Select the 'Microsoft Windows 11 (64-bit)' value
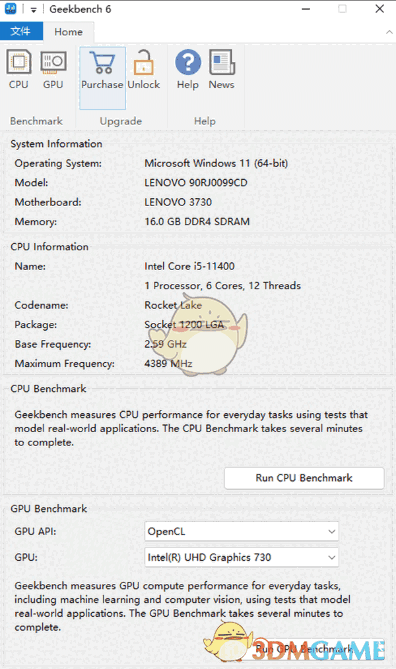The height and width of the screenshot is (669, 396). click(216, 163)
